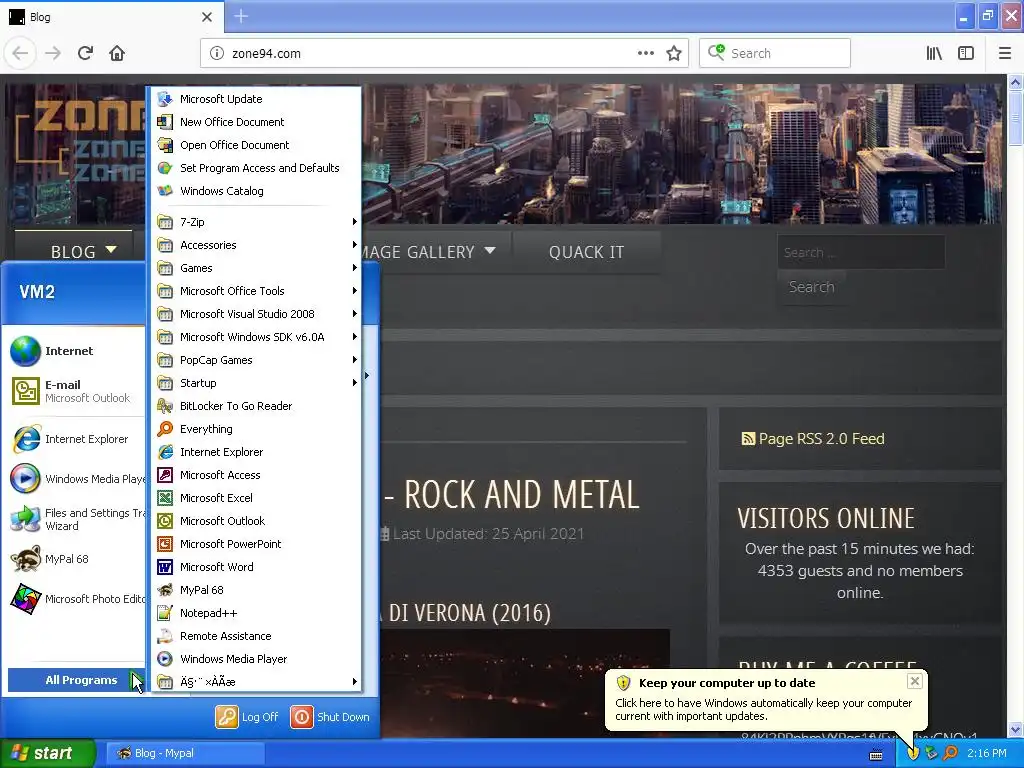The width and height of the screenshot is (1024, 768).
Task: Open Files and Settings Transfer Wizard
Action: (75, 519)
